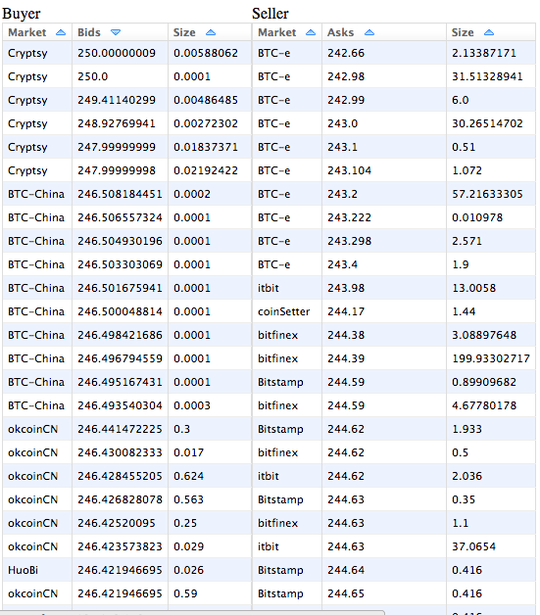Screen dimensions: 540x615
Task: Click sort arrow beside Buyer Size header
Action: 211,33
